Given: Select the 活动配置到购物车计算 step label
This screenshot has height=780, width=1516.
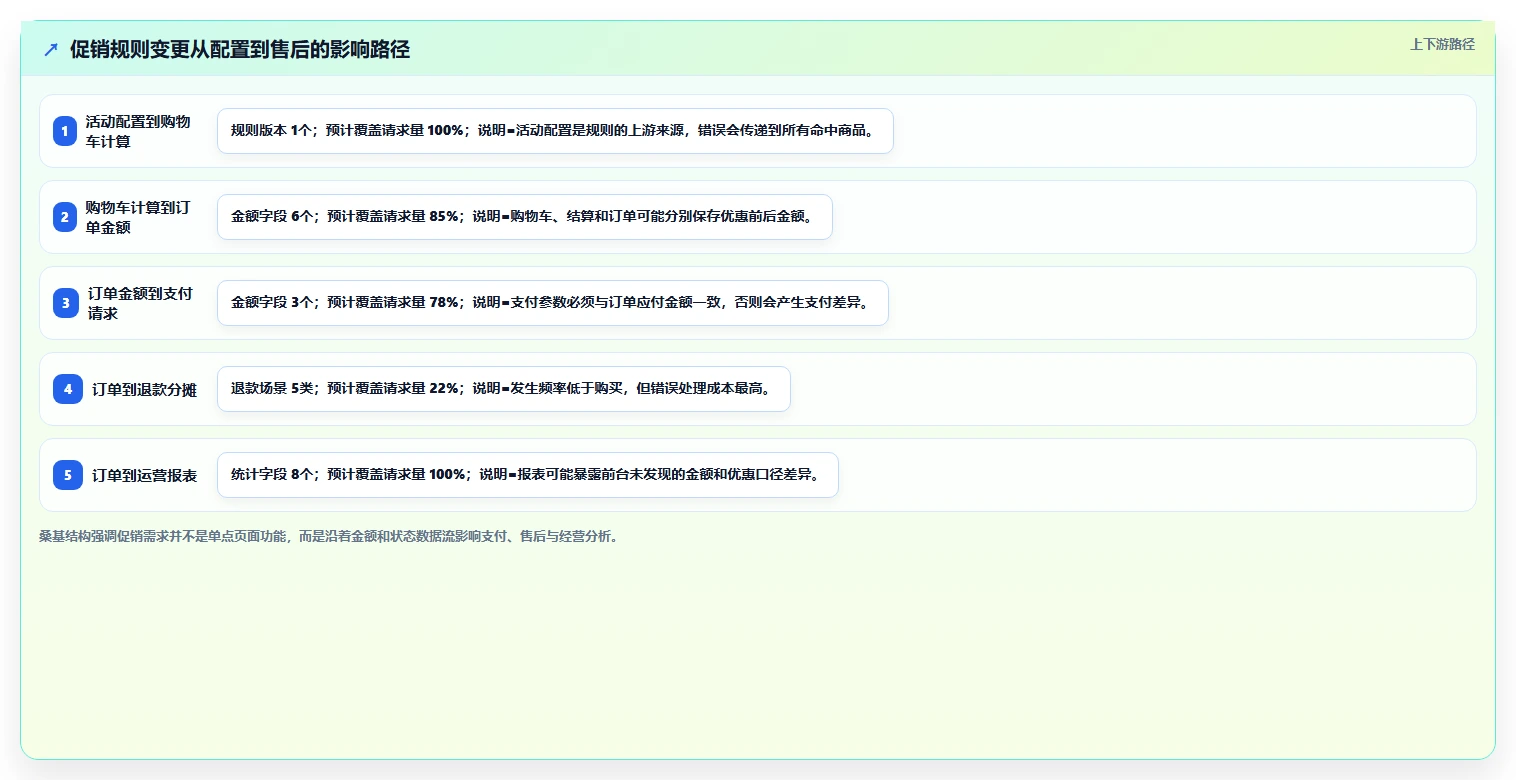Looking at the screenshot, I should click(x=138, y=131).
